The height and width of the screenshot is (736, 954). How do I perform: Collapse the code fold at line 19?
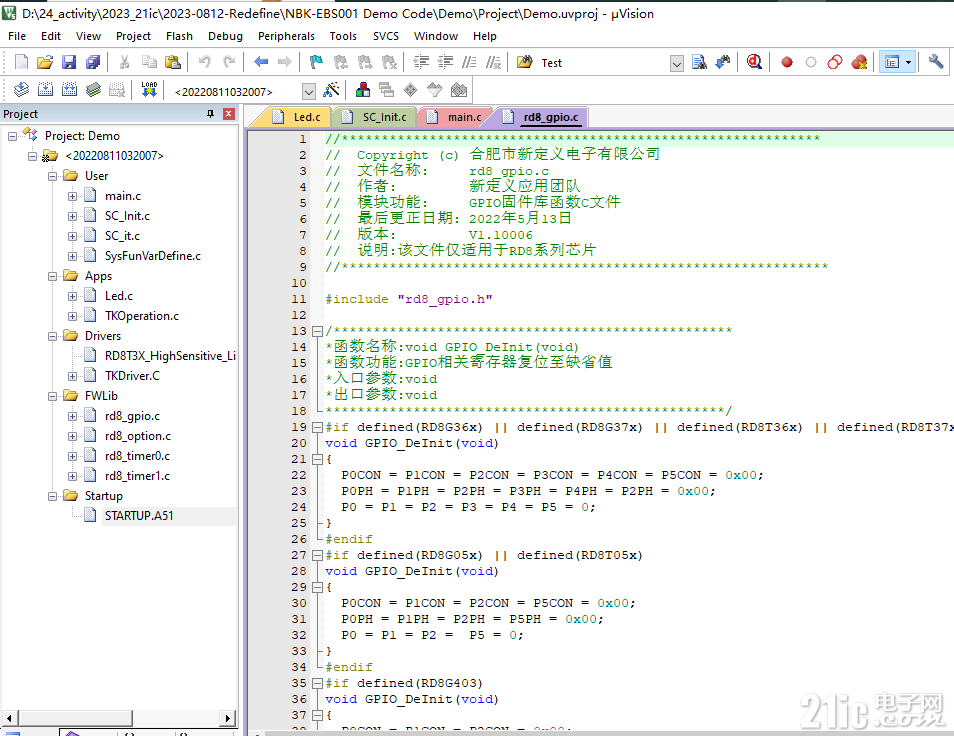tap(317, 428)
